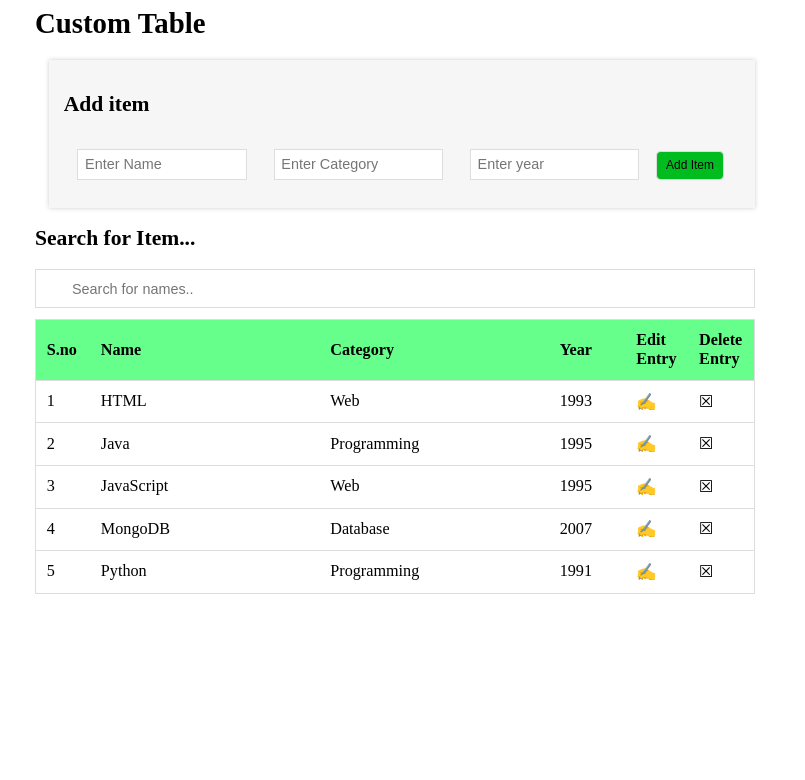The width and height of the screenshot is (805, 780).
Task: Click the Enter Category input
Action: 358,165
